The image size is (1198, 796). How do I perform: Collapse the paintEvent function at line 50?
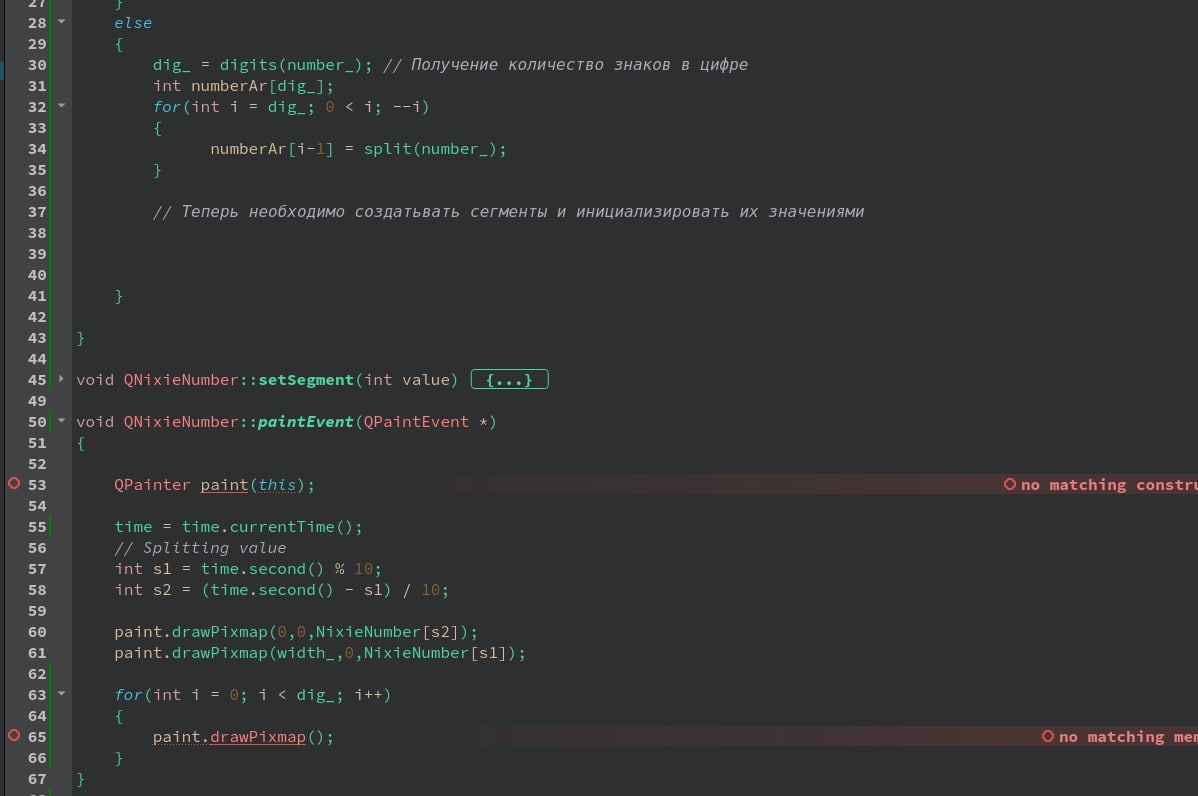click(62, 420)
